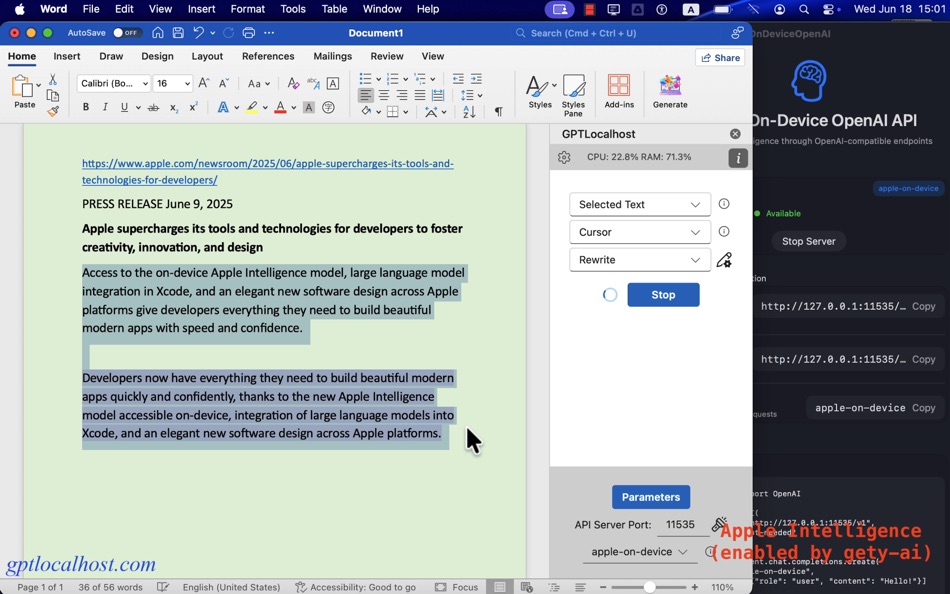Open GPTLocalhost settings gear
This screenshot has width=950, height=594.
coord(564,158)
